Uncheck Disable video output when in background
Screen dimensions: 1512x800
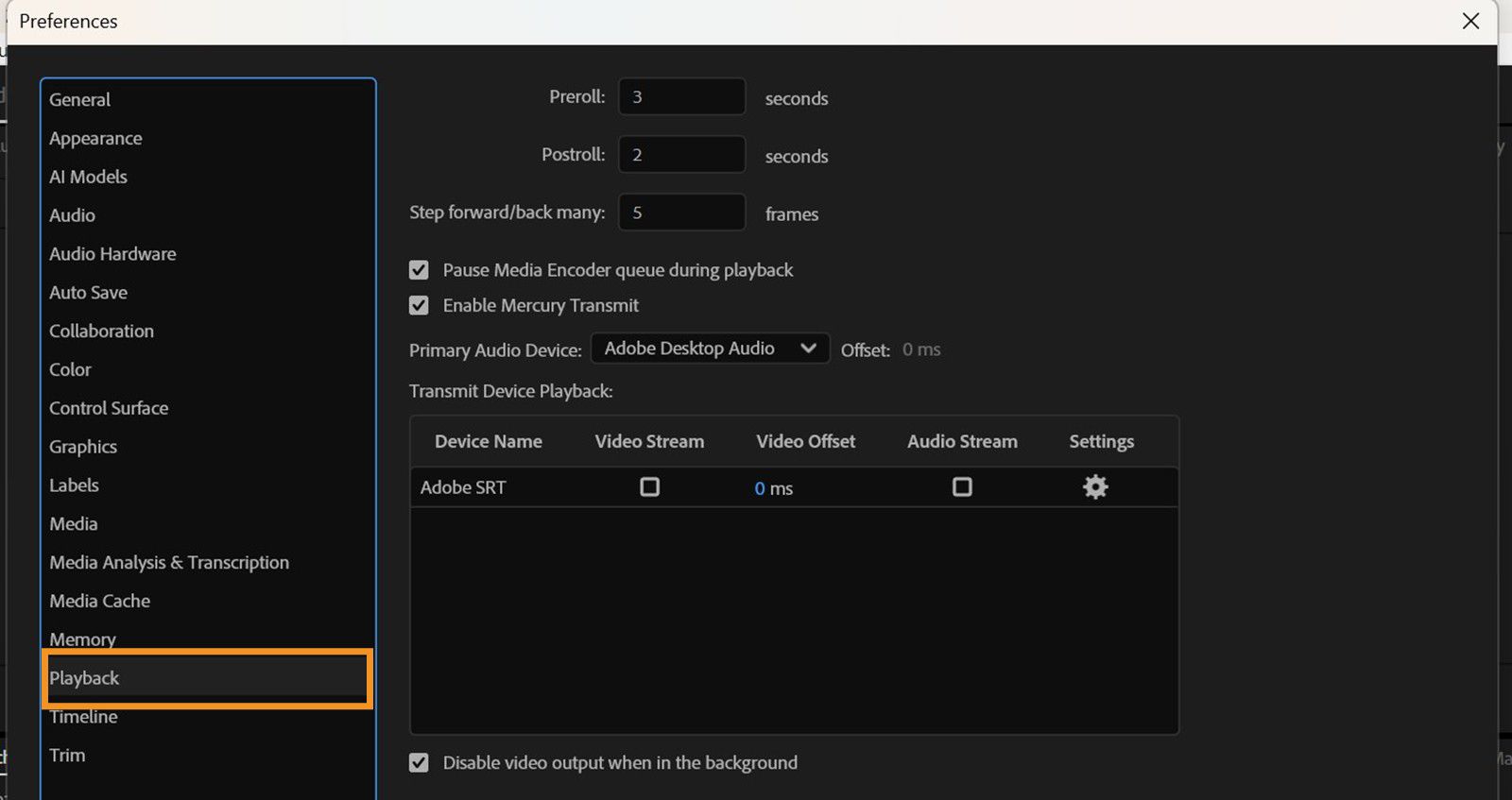[x=419, y=763]
